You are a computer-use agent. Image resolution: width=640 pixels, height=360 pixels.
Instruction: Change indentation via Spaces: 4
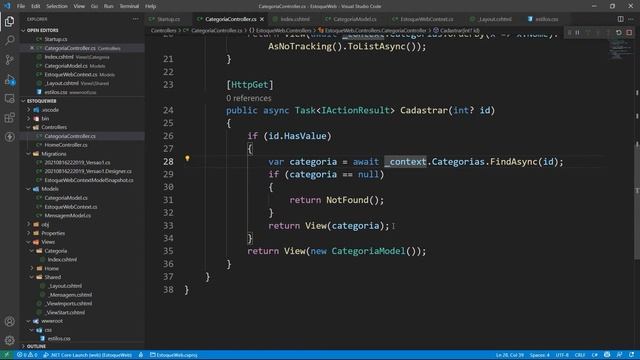540,355
